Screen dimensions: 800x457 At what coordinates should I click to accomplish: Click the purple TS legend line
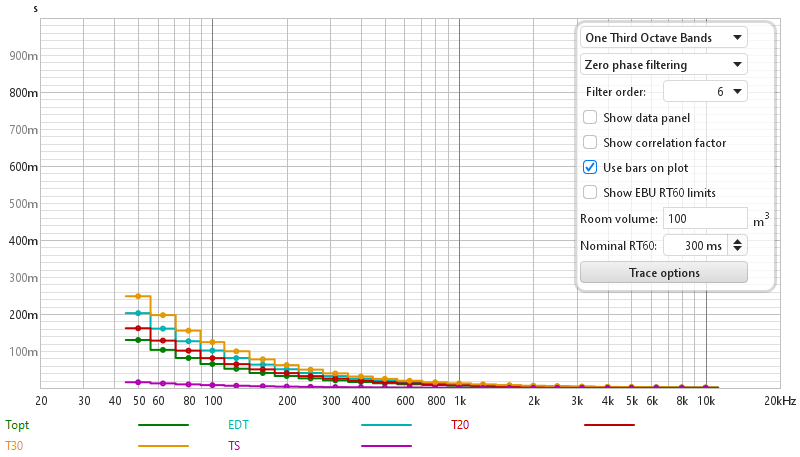pyautogui.click(x=386, y=446)
